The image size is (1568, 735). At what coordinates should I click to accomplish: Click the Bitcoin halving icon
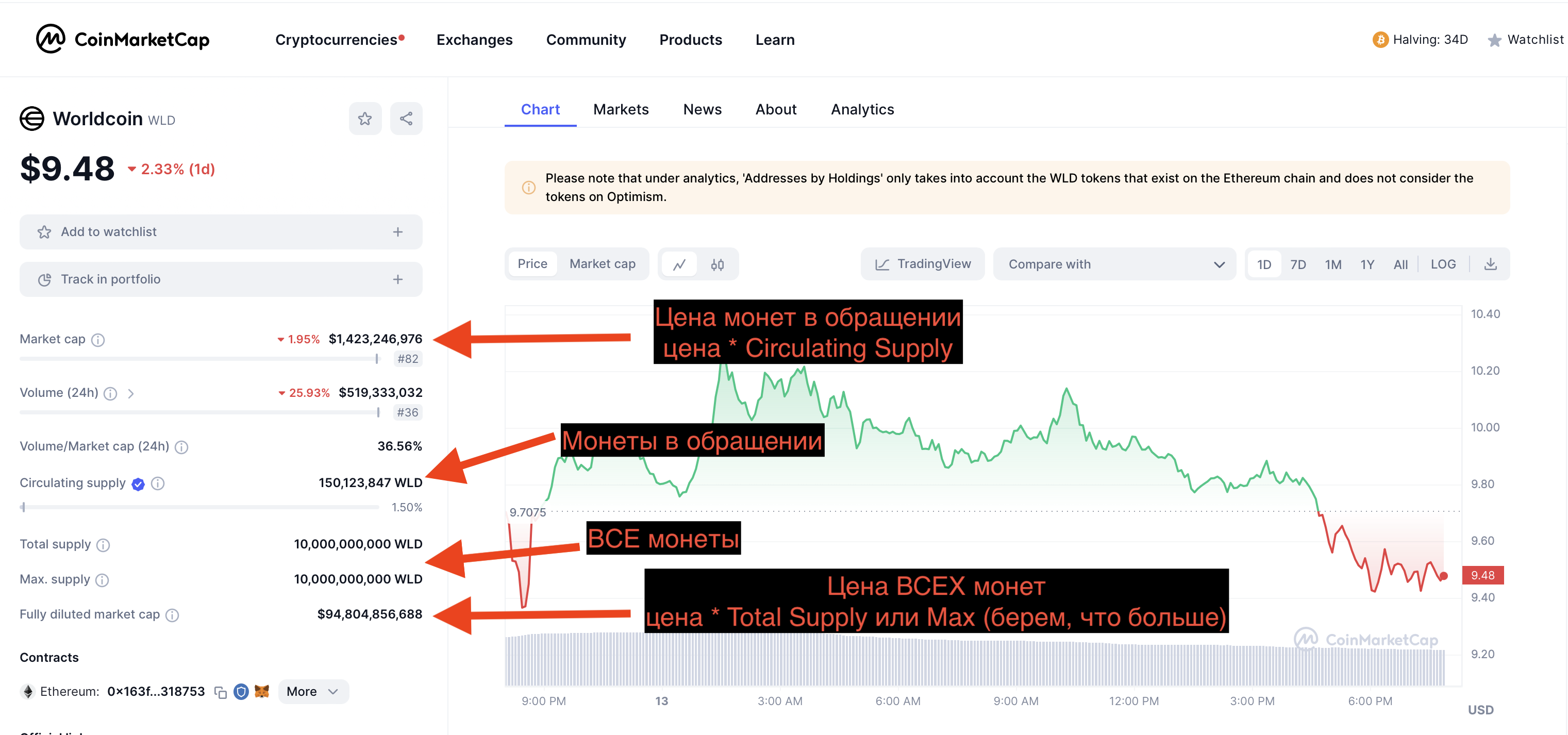[x=1380, y=40]
